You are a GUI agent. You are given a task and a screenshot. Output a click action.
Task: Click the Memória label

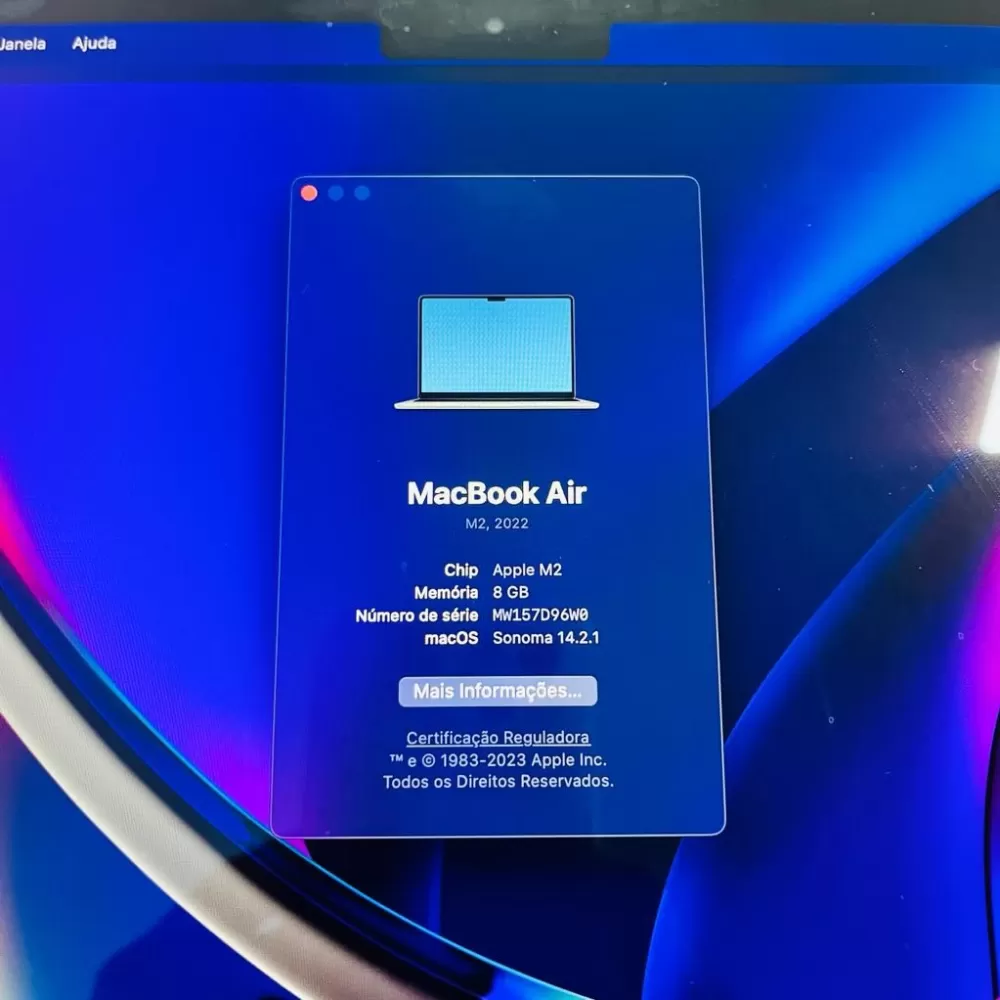pyautogui.click(x=446, y=593)
